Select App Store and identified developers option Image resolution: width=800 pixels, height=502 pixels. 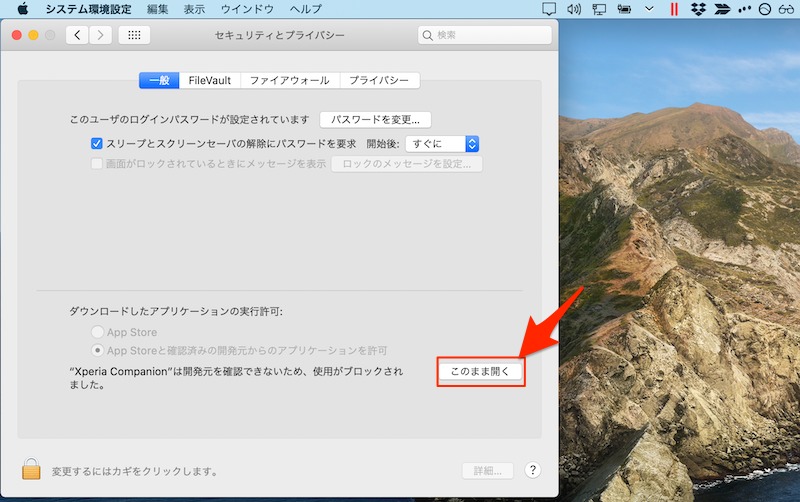coord(97,350)
